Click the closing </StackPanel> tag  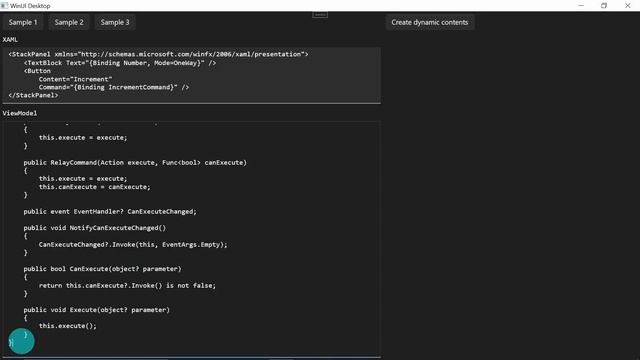tap(33, 96)
